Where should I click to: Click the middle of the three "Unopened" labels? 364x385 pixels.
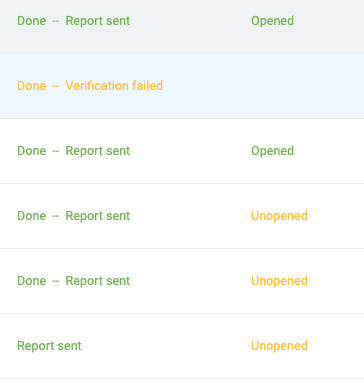[x=279, y=281]
